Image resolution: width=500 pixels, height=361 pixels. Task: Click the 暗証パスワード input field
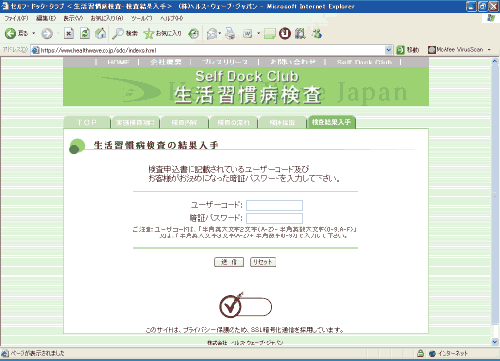(274, 218)
